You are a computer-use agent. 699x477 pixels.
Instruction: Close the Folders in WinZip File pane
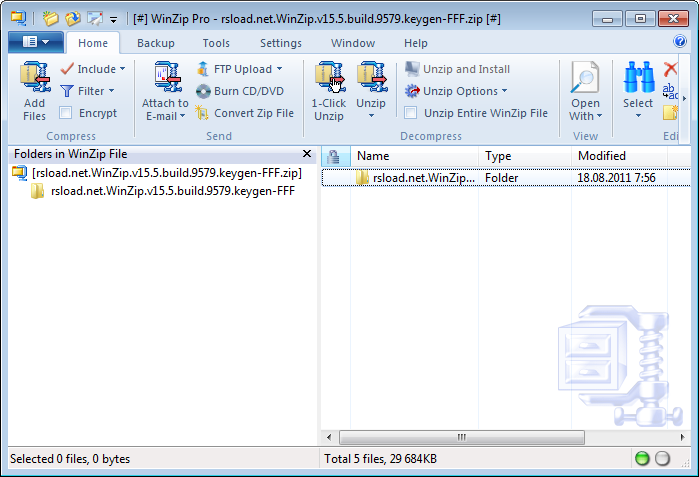(x=307, y=154)
